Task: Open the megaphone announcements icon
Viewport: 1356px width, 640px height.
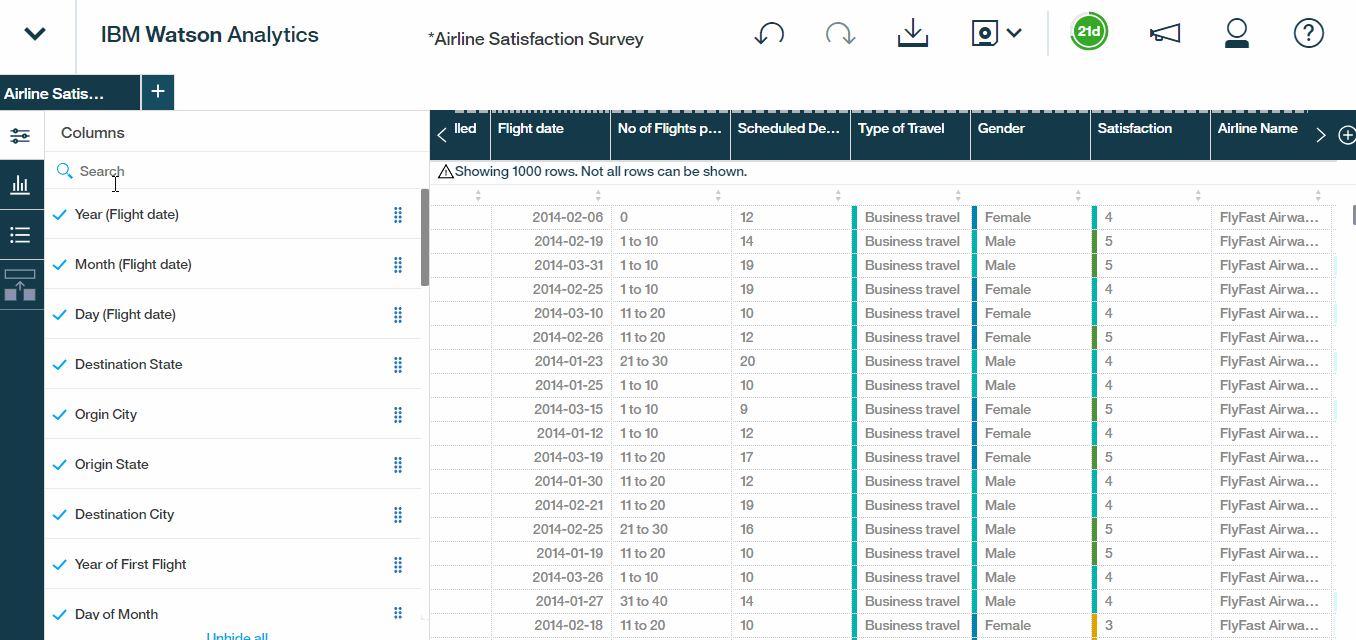Action: 1164,34
